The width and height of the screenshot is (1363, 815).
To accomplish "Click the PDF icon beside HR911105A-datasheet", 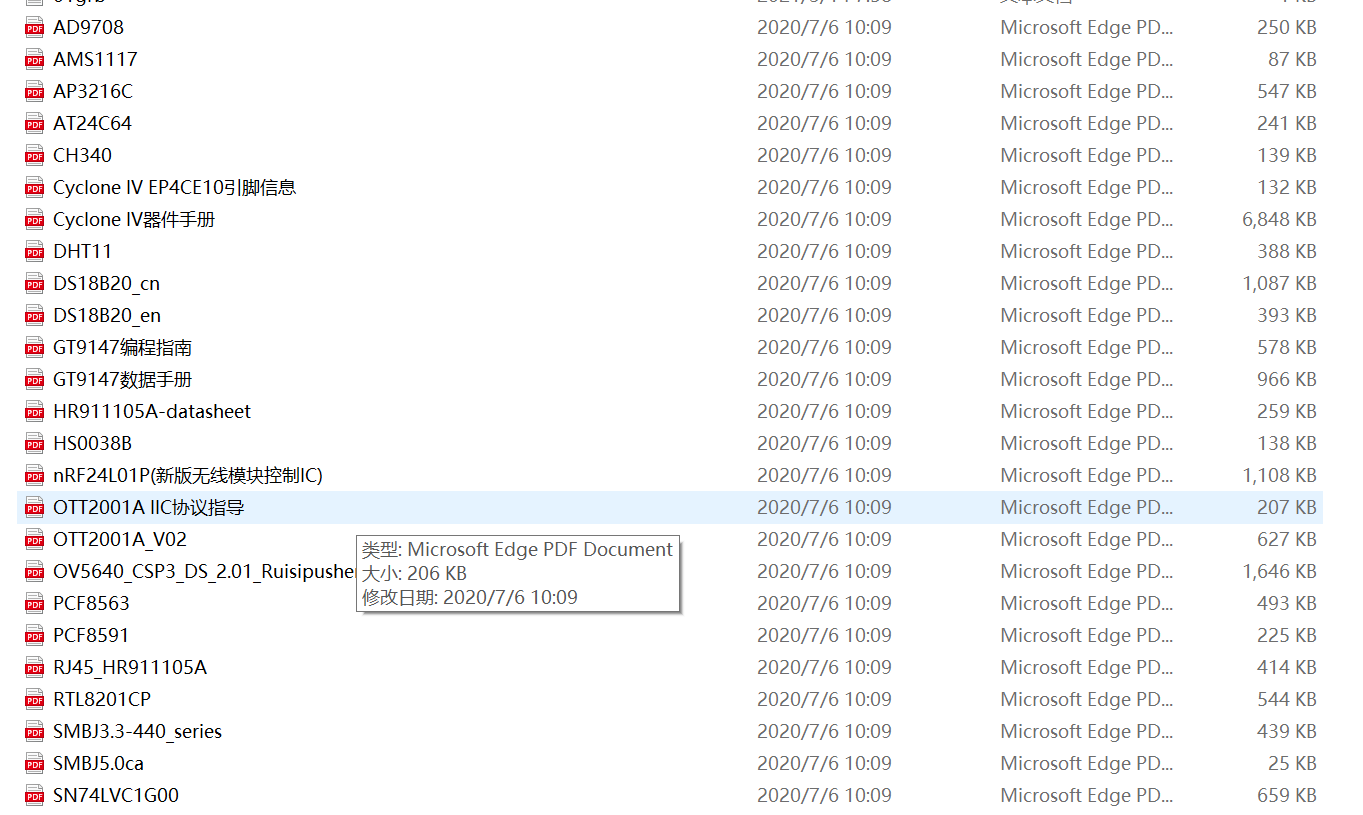I will coord(35,412).
